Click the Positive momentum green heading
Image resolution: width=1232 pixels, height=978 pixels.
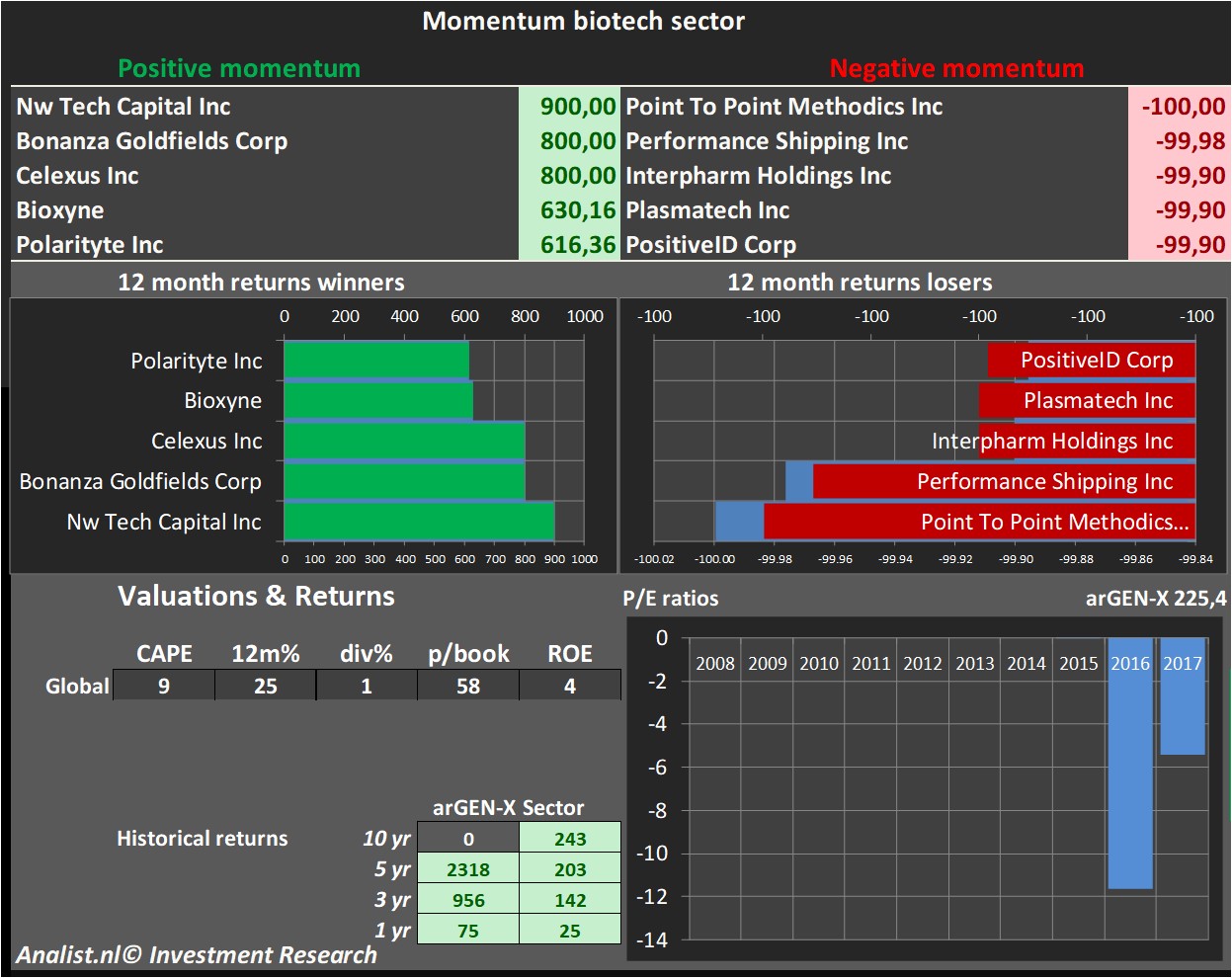(x=239, y=68)
